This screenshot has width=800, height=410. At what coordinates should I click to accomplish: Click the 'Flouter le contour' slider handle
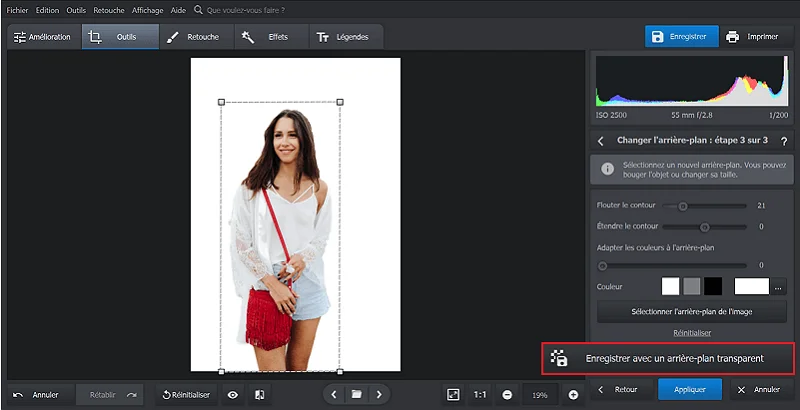coord(683,206)
